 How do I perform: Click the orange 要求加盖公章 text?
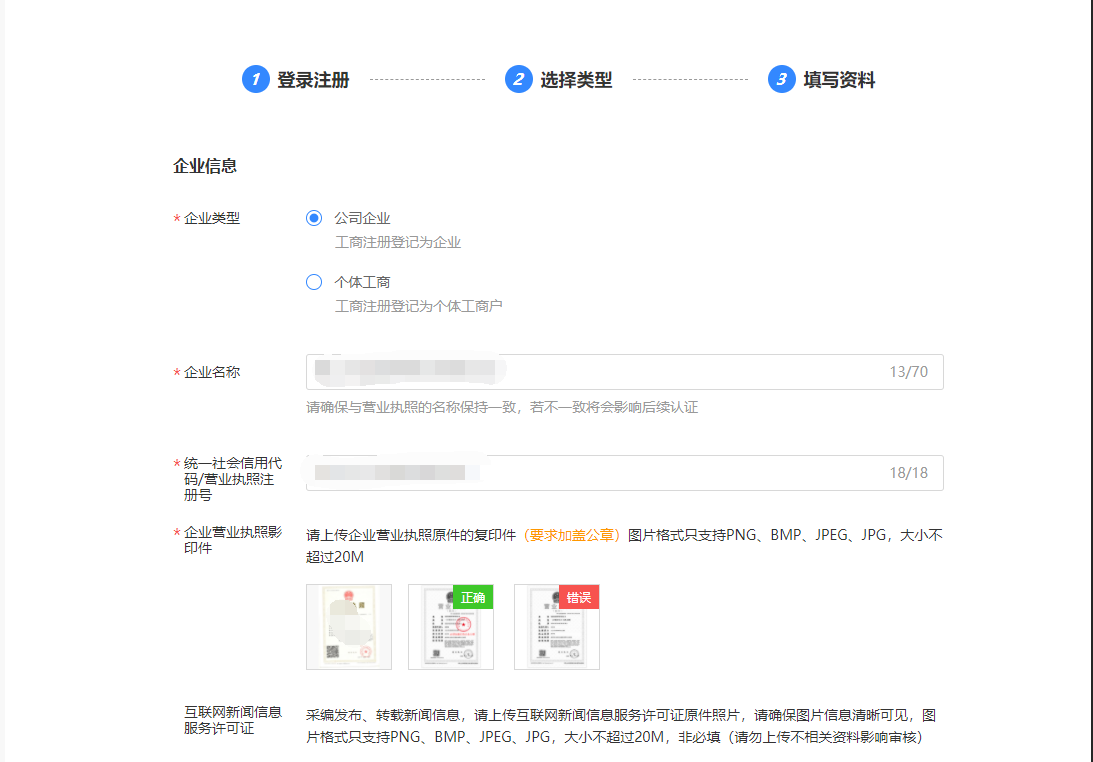(x=573, y=535)
